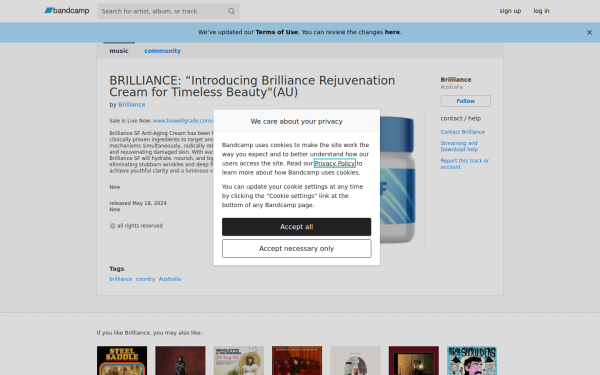The height and width of the screenshot is (375, 600).
Task: Review changes via the 'here' link
Action: click(x=392, y=32)
